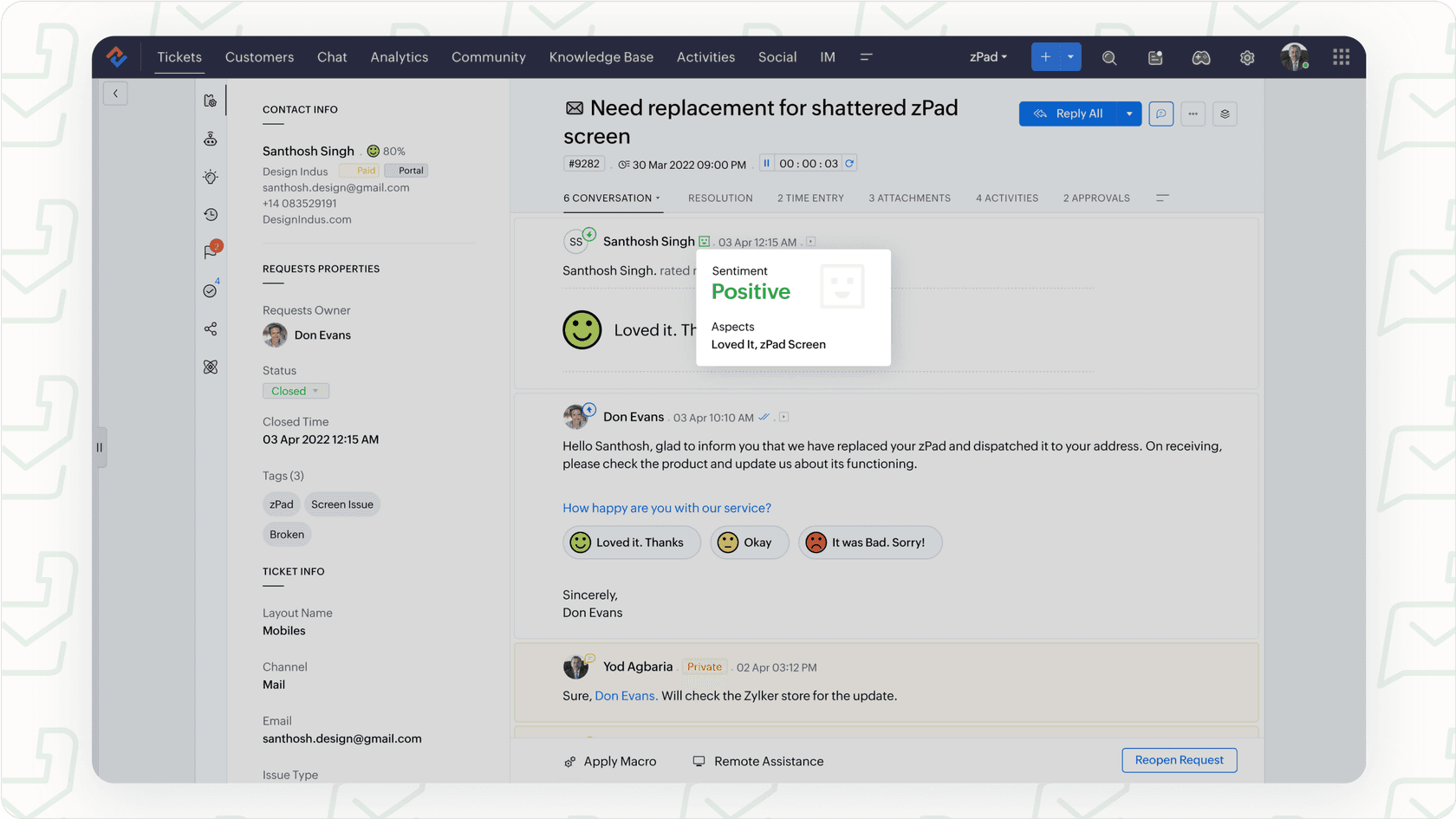Open the gamescope (games) icon in top bar
Screen dimensions: 1456x819
1201,57
